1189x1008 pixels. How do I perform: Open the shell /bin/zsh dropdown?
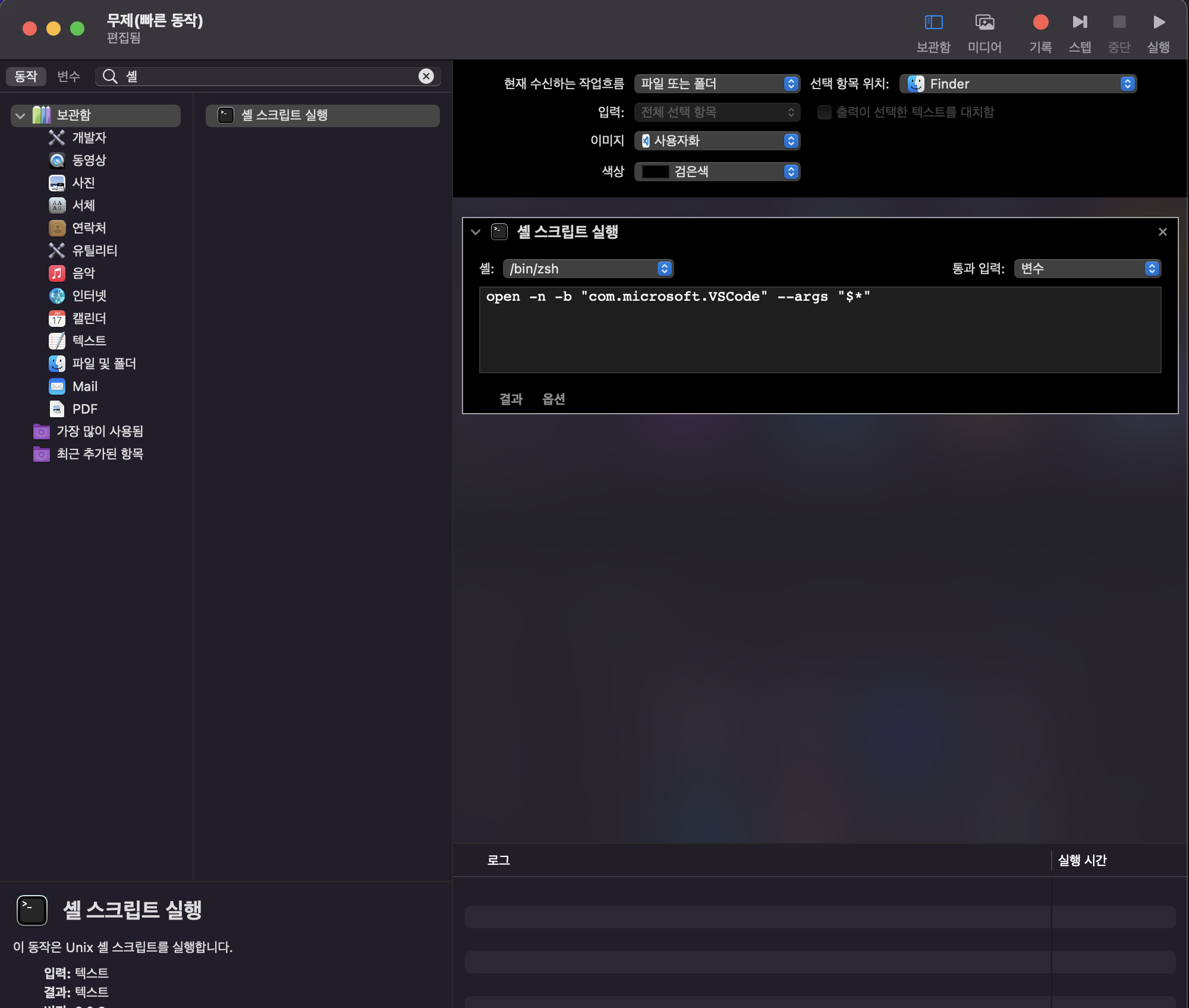(x=587, y=269)
